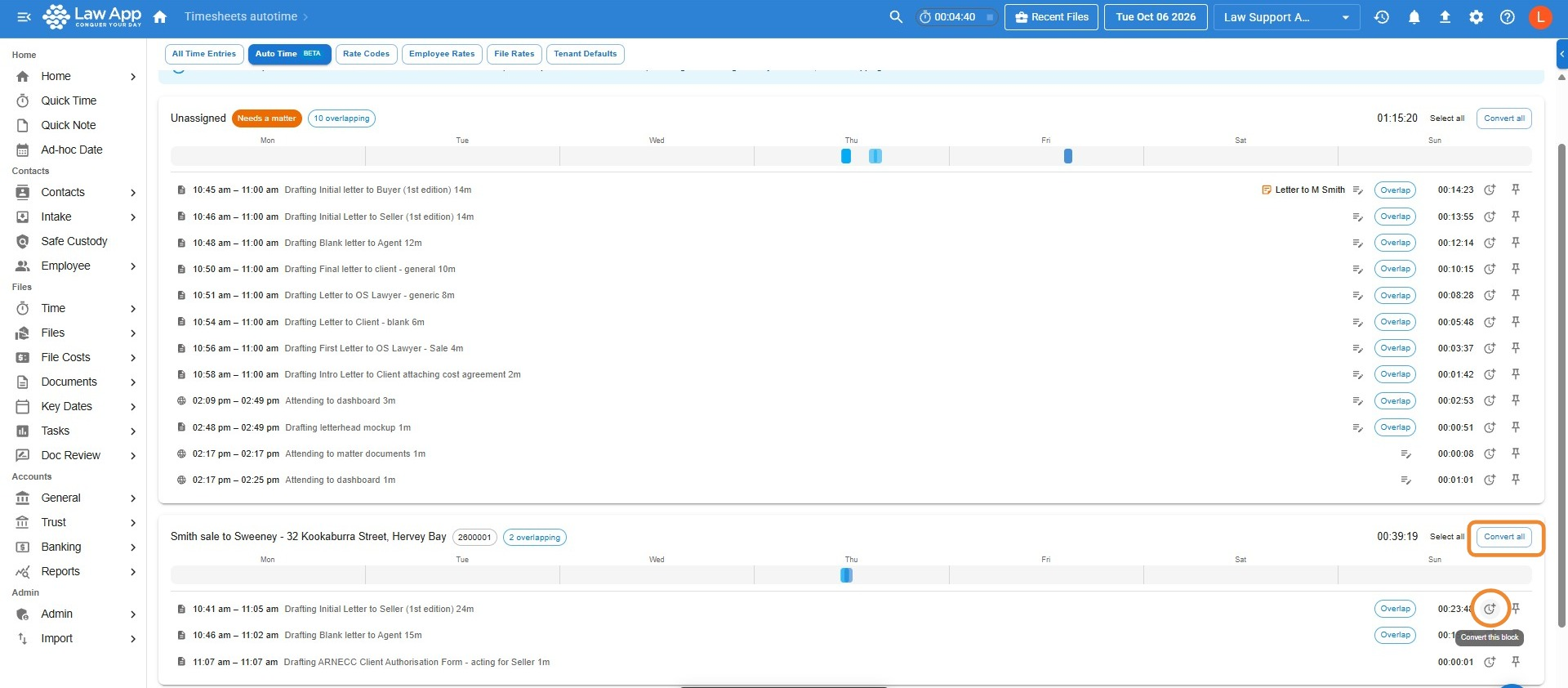1568x688 pixels.
Task: Switch to the Rate Codes tab
Action: pos(366,54)
